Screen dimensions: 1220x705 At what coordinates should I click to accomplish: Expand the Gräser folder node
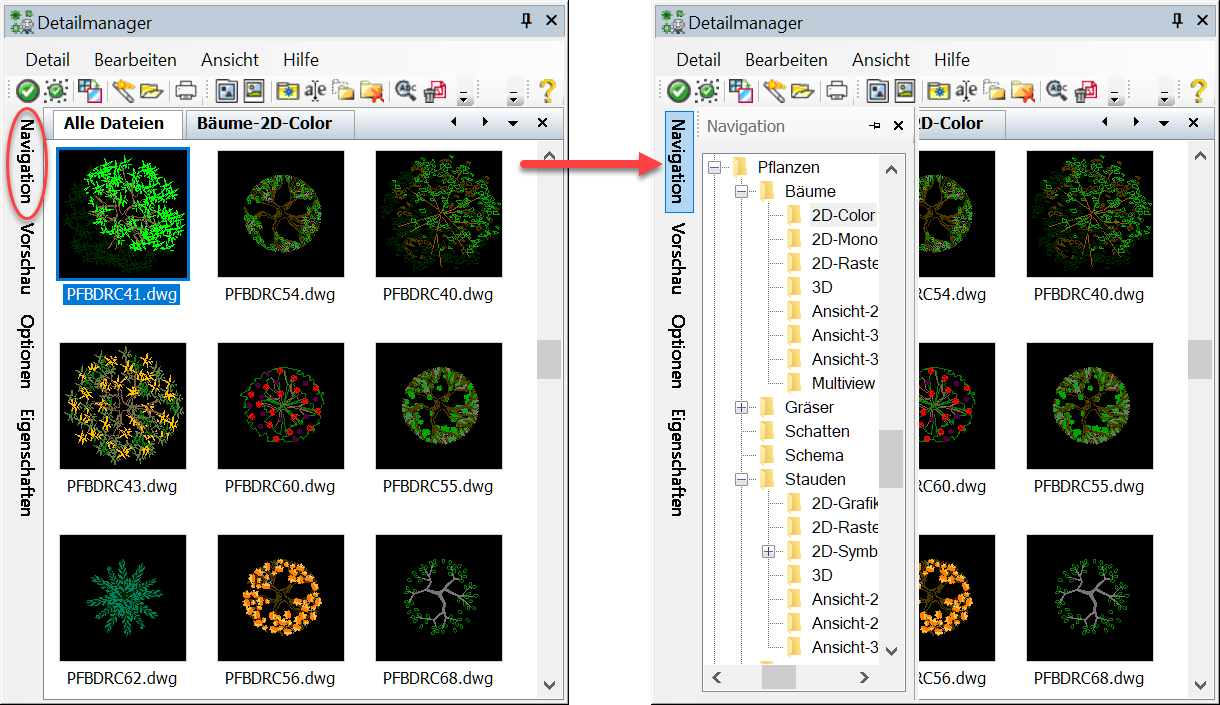point(741,407)
